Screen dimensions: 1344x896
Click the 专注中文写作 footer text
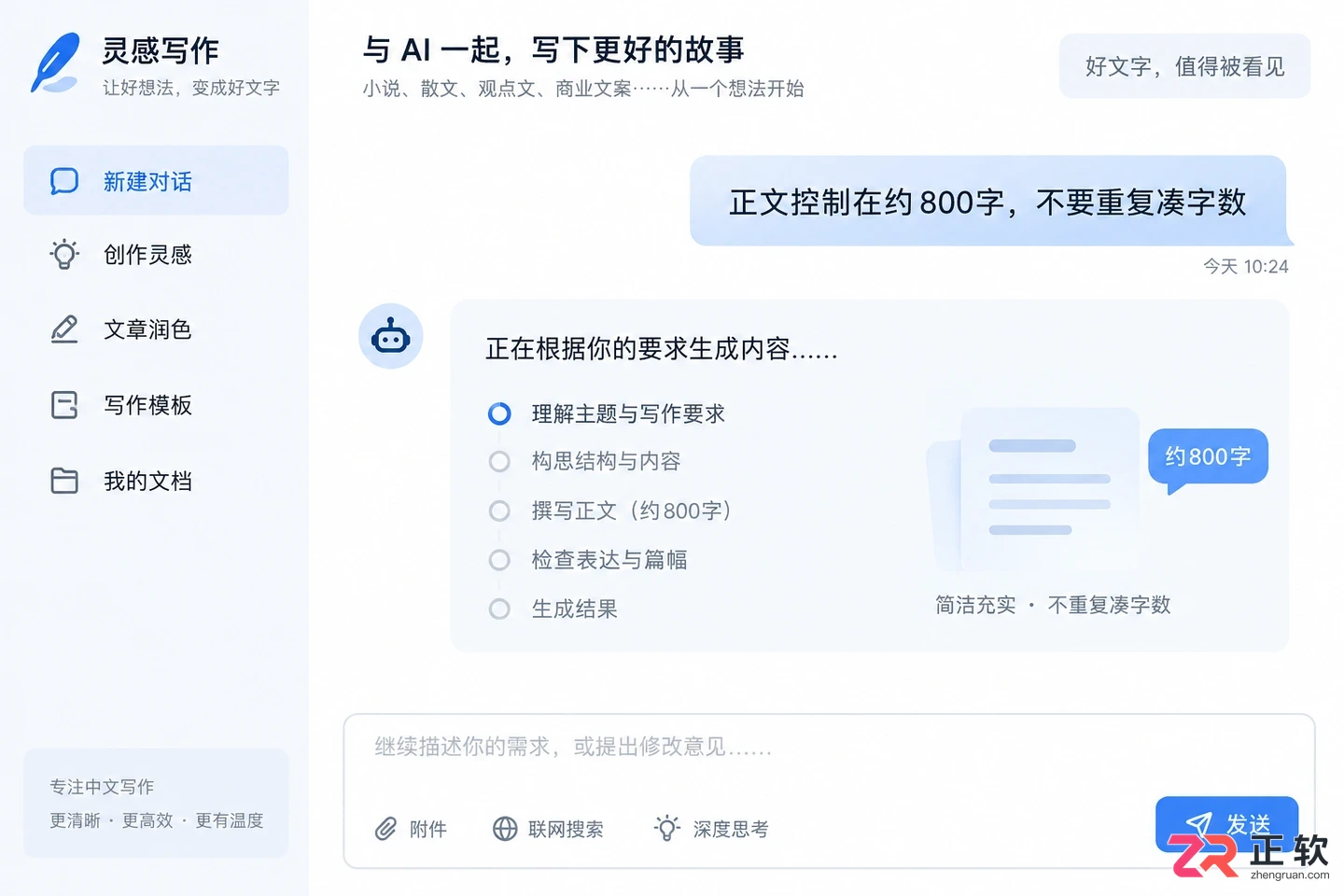point(102,787)
